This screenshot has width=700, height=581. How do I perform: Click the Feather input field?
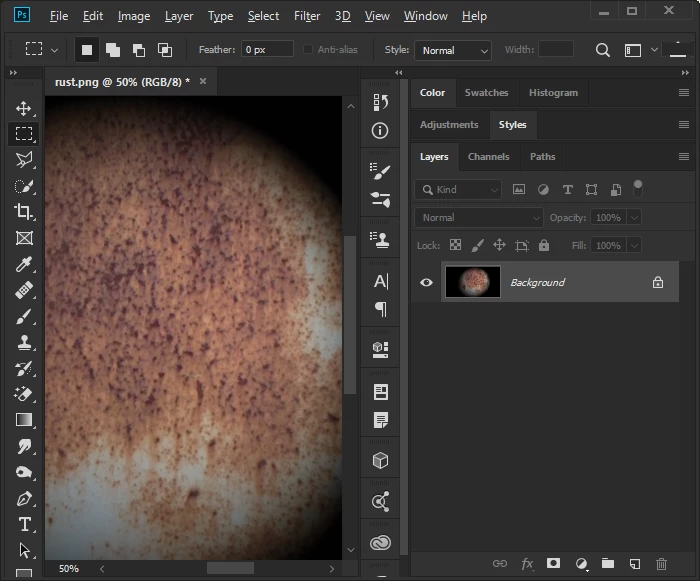(267, 49)
